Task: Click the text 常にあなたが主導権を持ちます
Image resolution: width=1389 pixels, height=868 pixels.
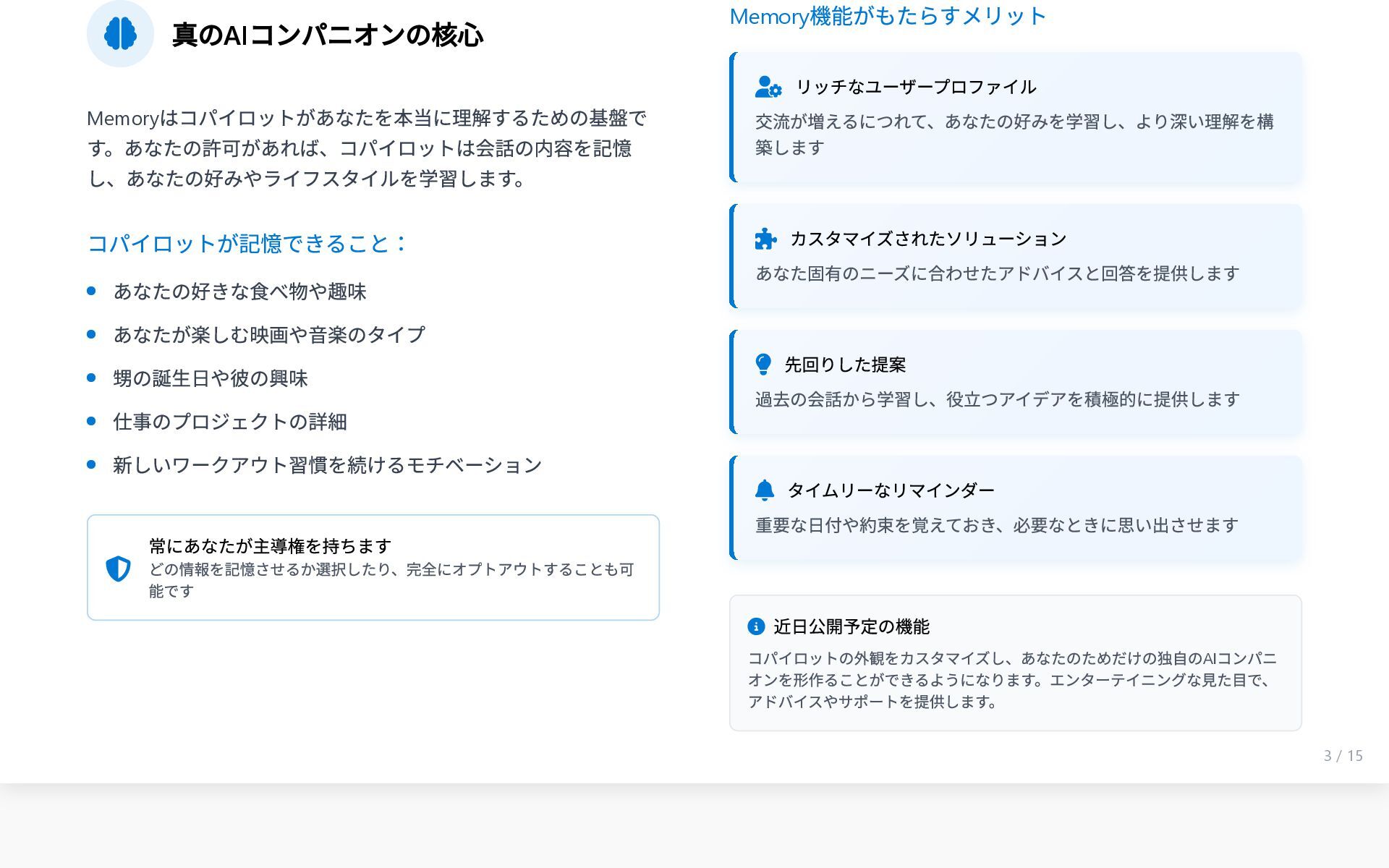Action: (x=271, y=546)
